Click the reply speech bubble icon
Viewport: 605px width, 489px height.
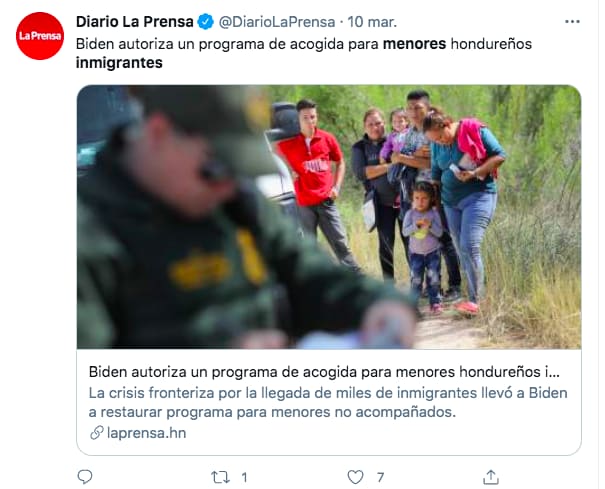(x=85, y=477)
